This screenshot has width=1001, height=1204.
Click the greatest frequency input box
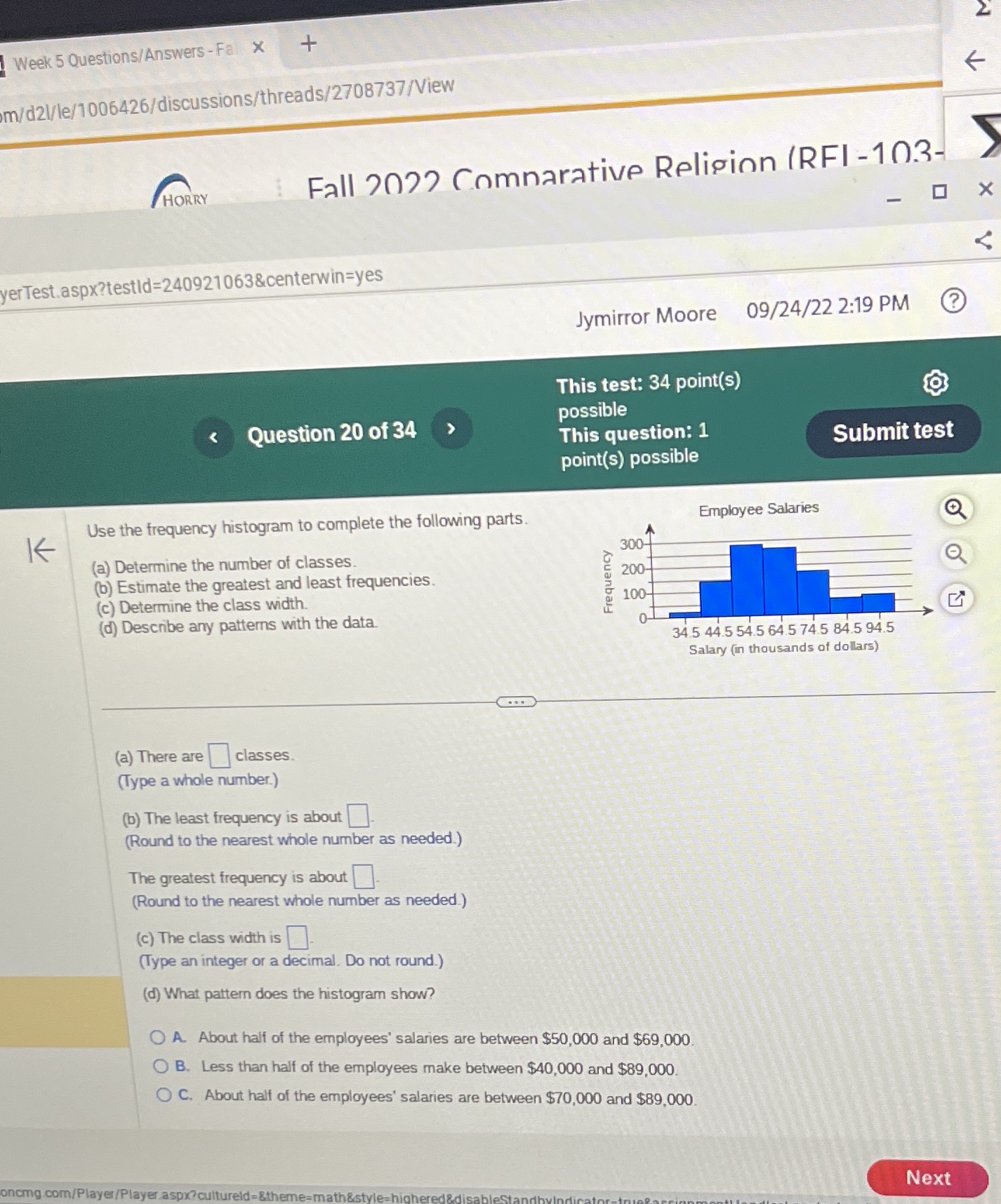363,876
